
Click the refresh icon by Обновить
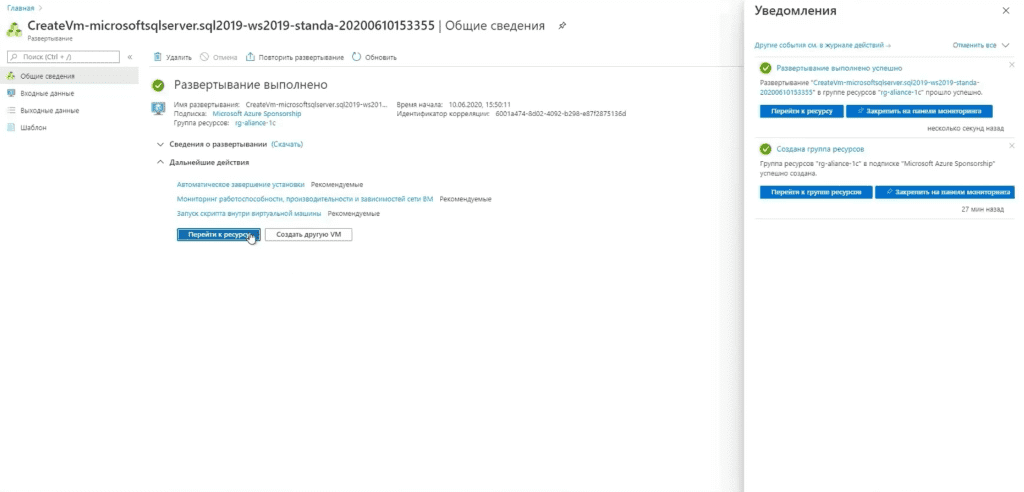[357, 57]
